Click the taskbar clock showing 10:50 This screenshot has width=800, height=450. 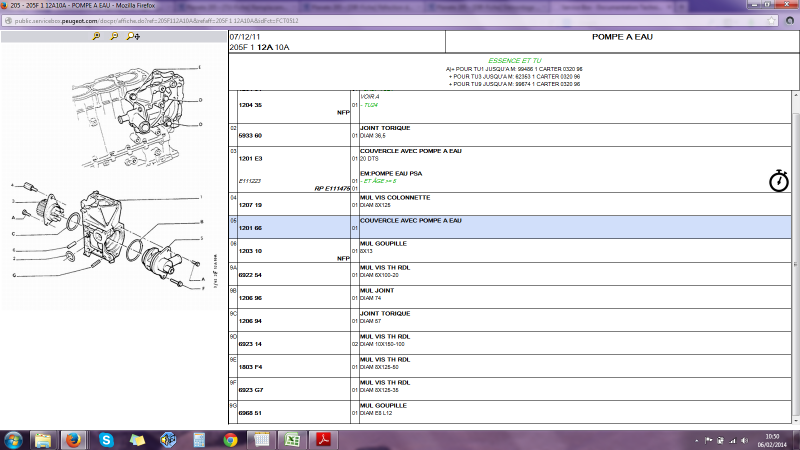coord(772,440)
